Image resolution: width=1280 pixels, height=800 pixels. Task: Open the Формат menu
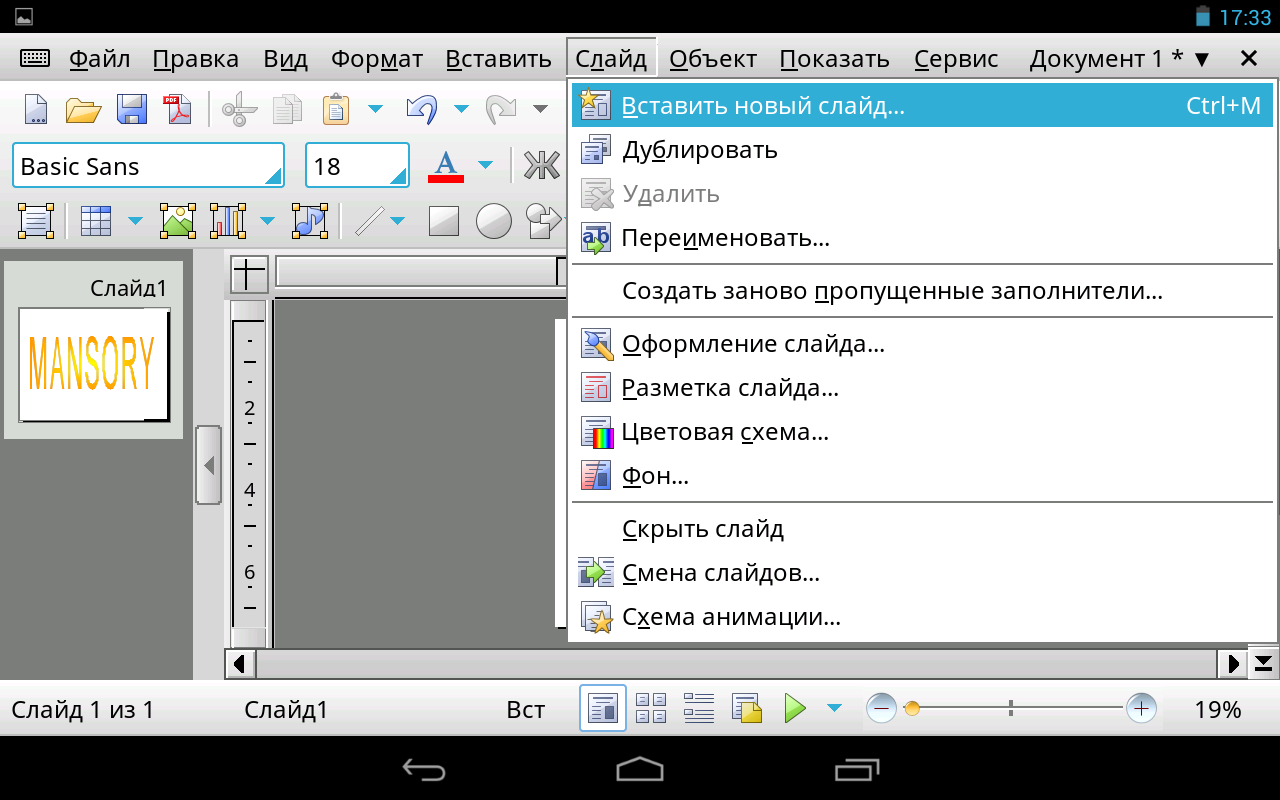377,59
